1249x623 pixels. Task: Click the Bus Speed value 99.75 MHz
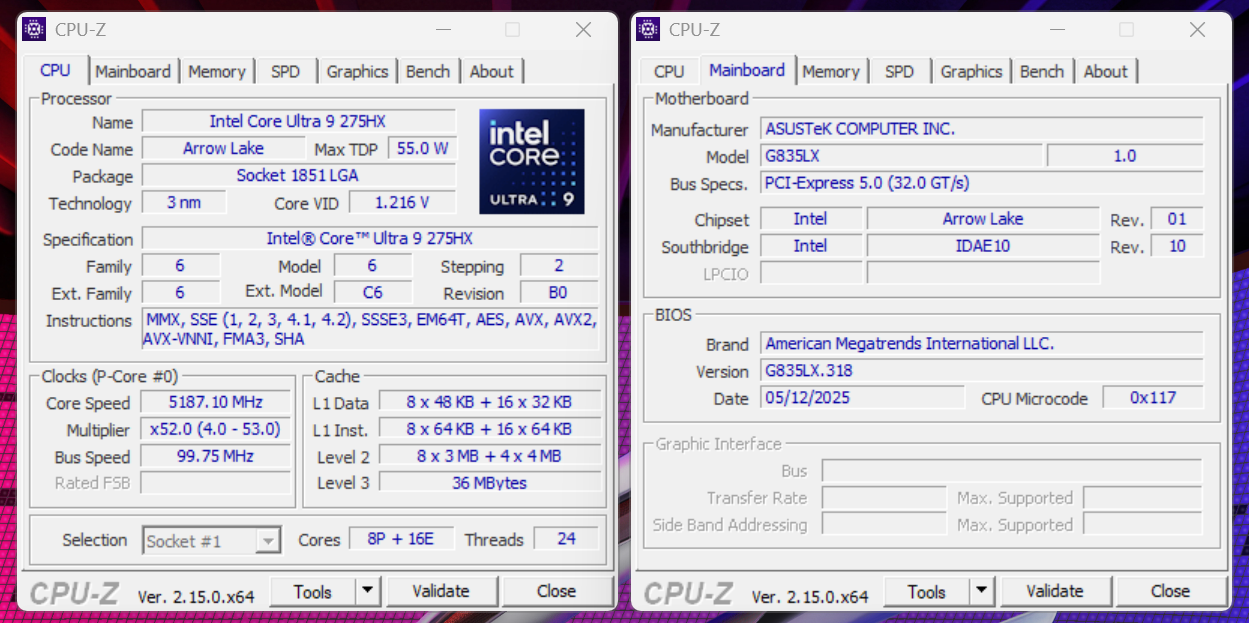(x=215, y=456)
